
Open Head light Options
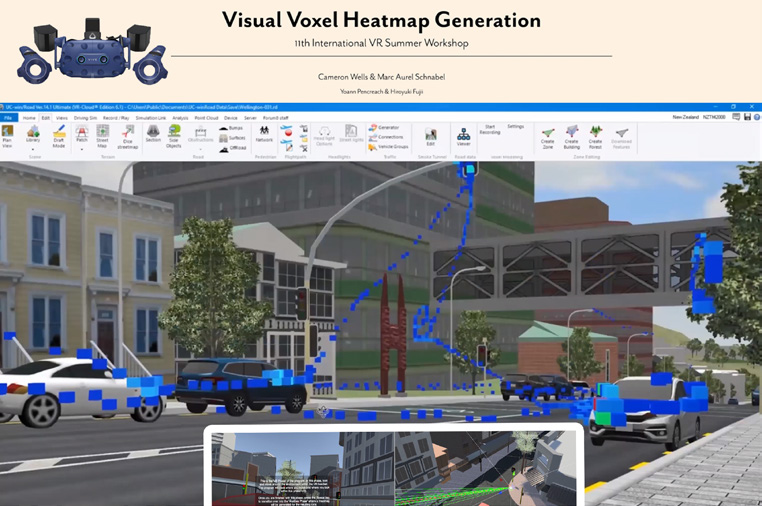324,136
